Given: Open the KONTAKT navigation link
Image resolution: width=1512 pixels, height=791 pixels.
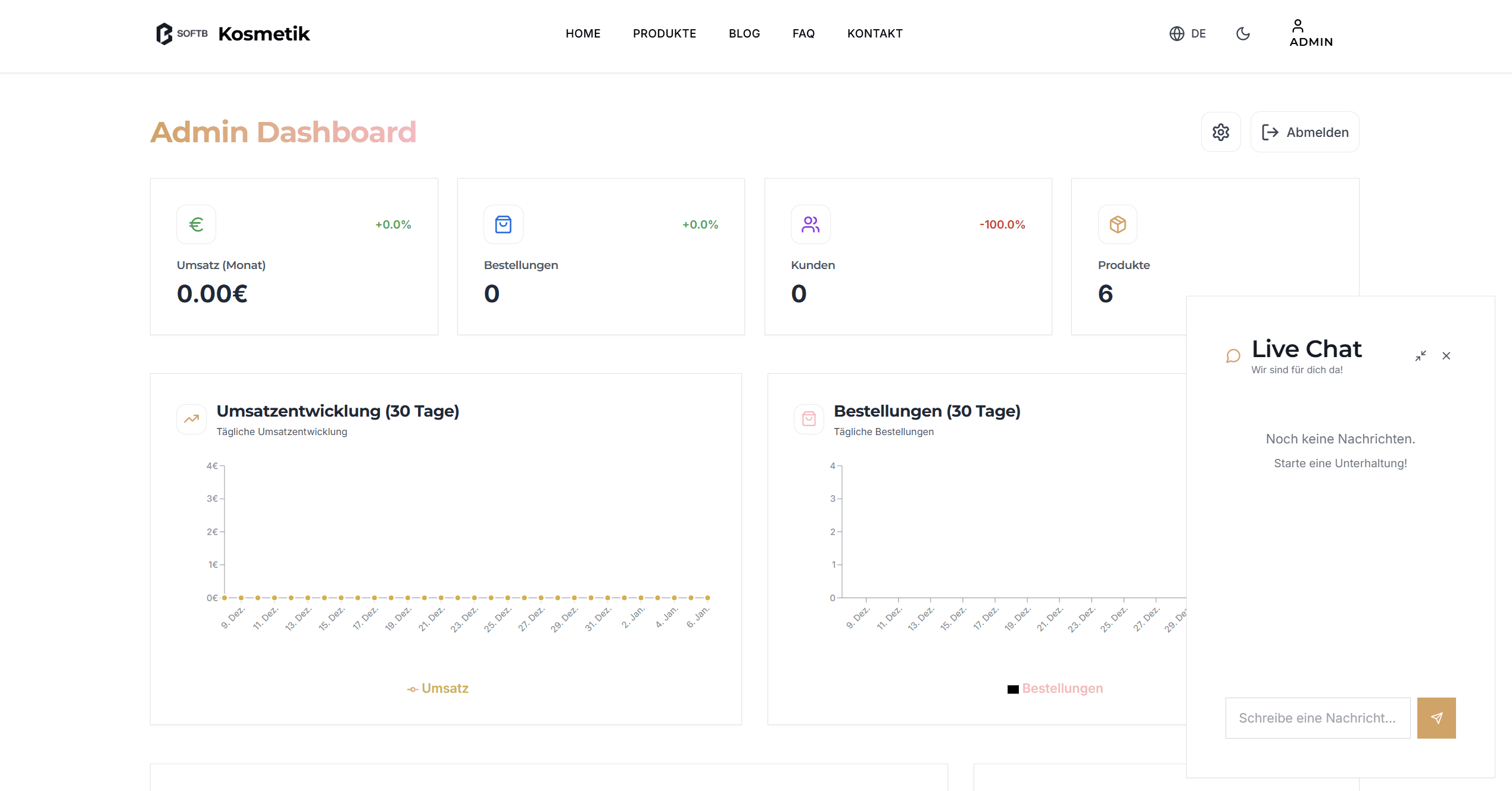Looking at the screenshot, I should point(874,33).
